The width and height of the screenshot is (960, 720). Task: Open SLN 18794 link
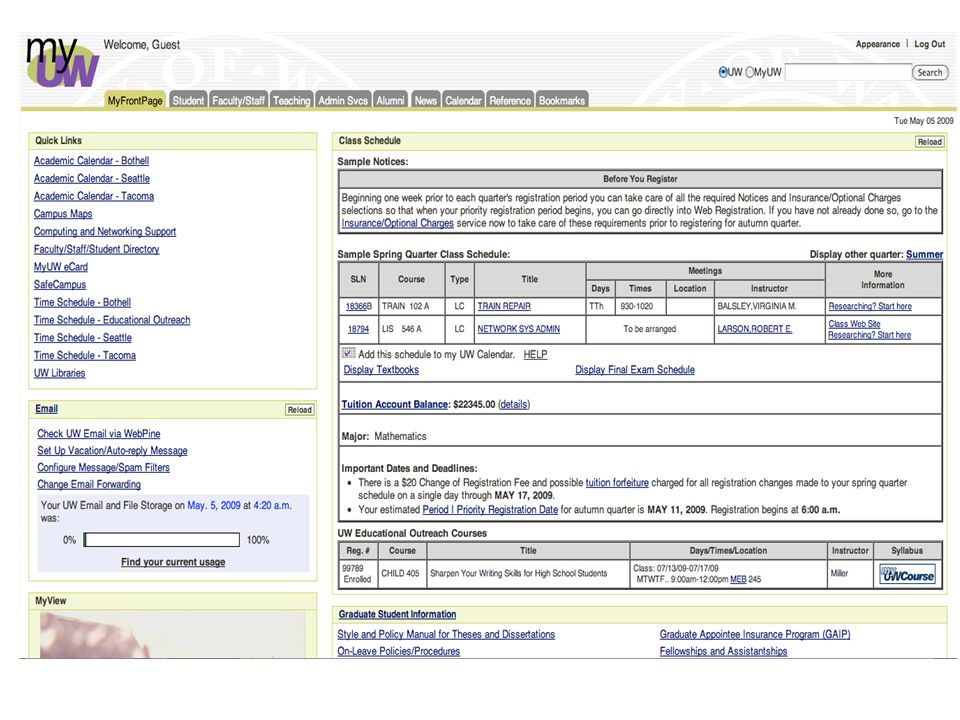coord(358,329)
